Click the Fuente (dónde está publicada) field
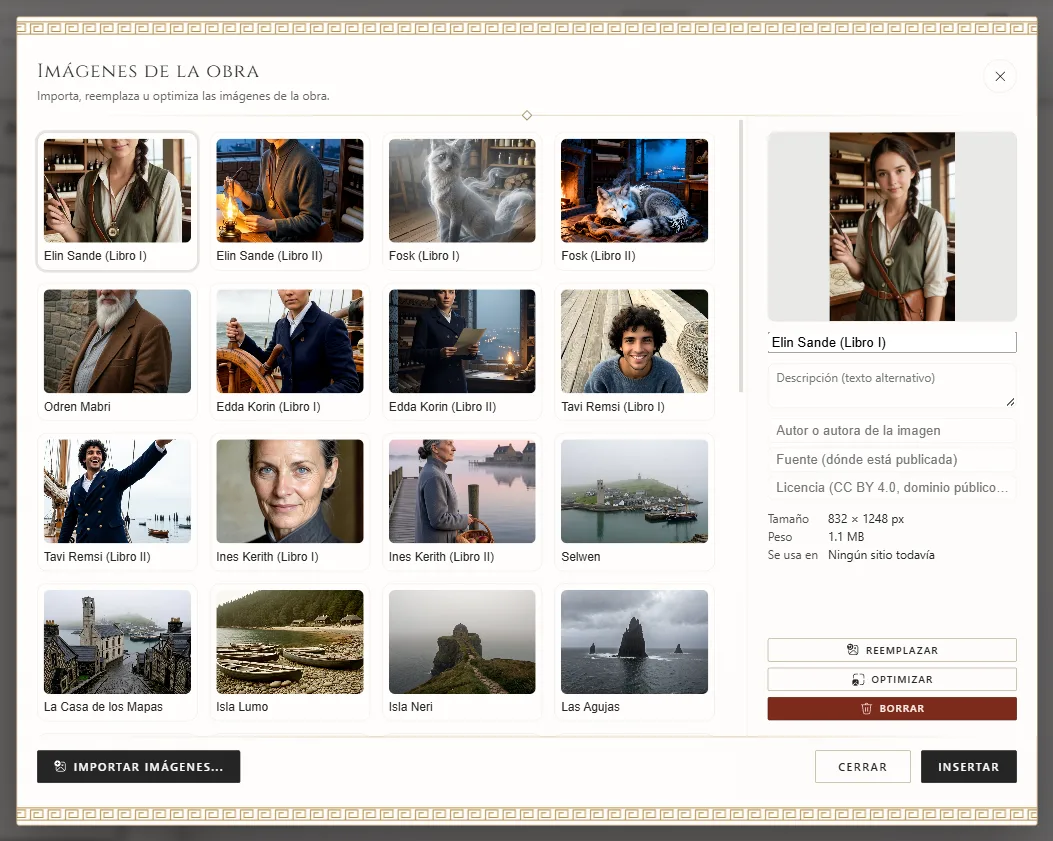Image resolution: width=1053 pixels, height=841 pixels. [x=892, y=459]
